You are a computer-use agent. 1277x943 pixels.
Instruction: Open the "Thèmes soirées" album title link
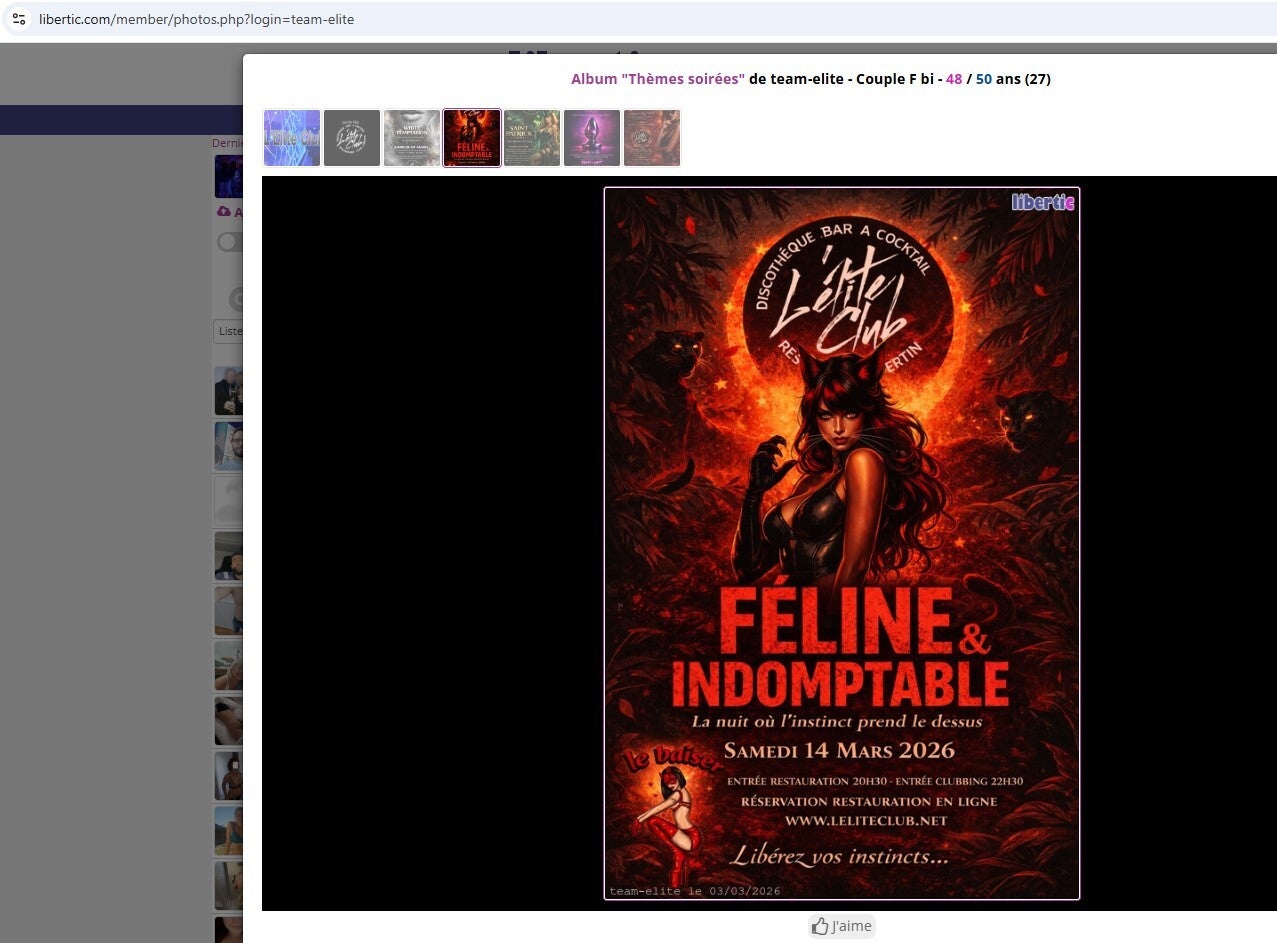(658, 79)
